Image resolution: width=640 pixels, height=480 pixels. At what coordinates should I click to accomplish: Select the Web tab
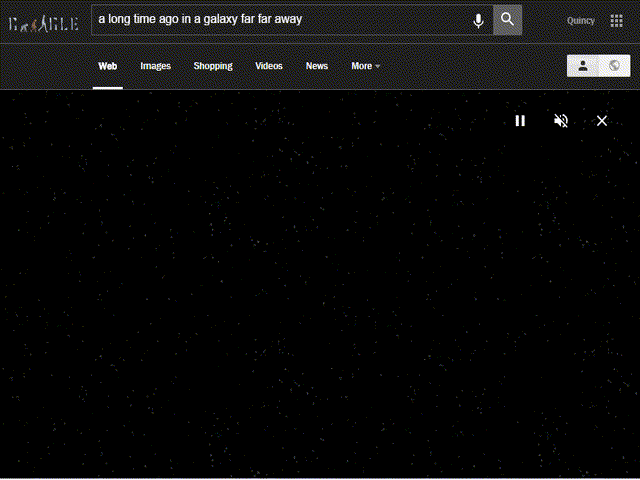(x=108, y=66)
